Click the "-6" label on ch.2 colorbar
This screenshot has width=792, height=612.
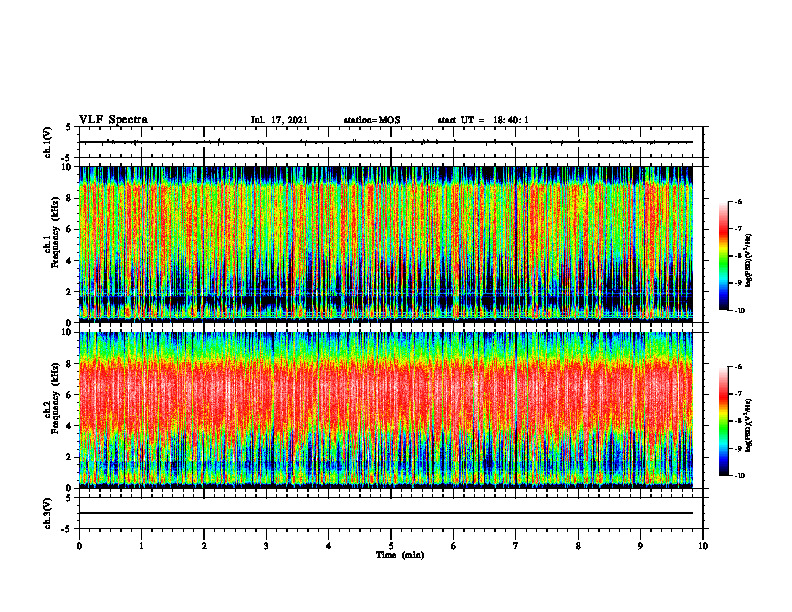click(738, 367)
